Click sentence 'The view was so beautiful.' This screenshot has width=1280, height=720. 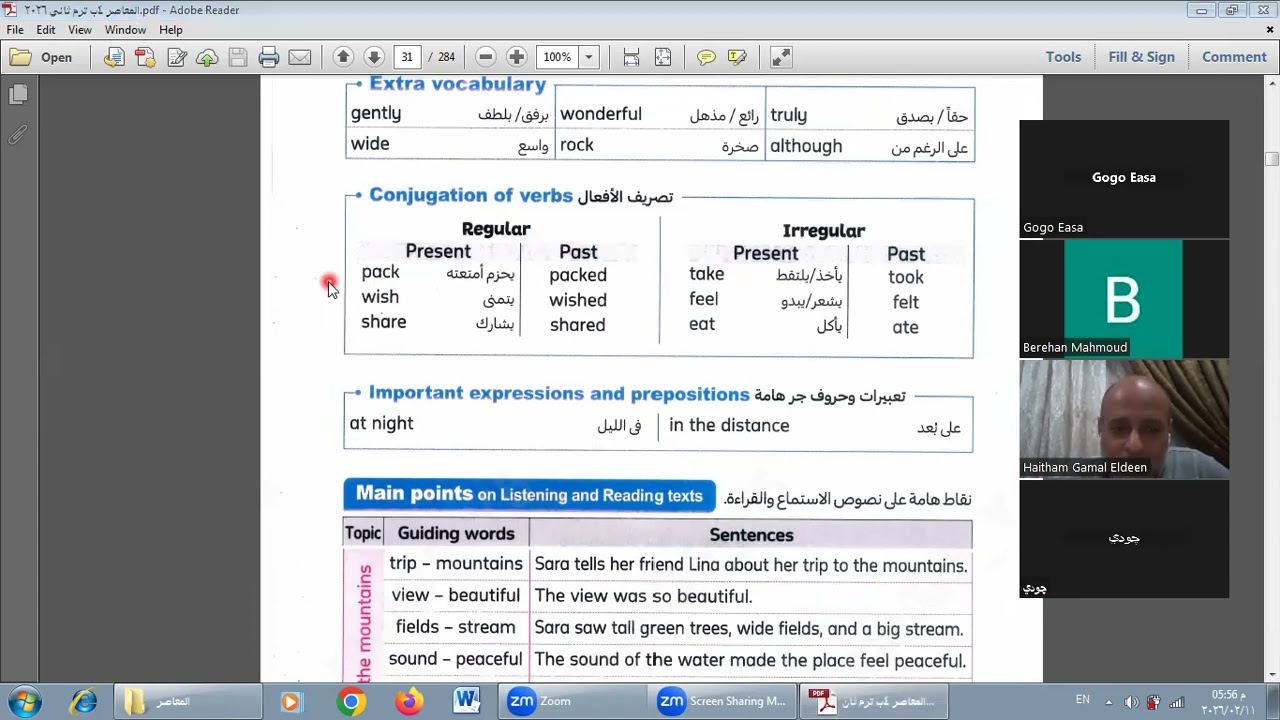tap(643, 596)
